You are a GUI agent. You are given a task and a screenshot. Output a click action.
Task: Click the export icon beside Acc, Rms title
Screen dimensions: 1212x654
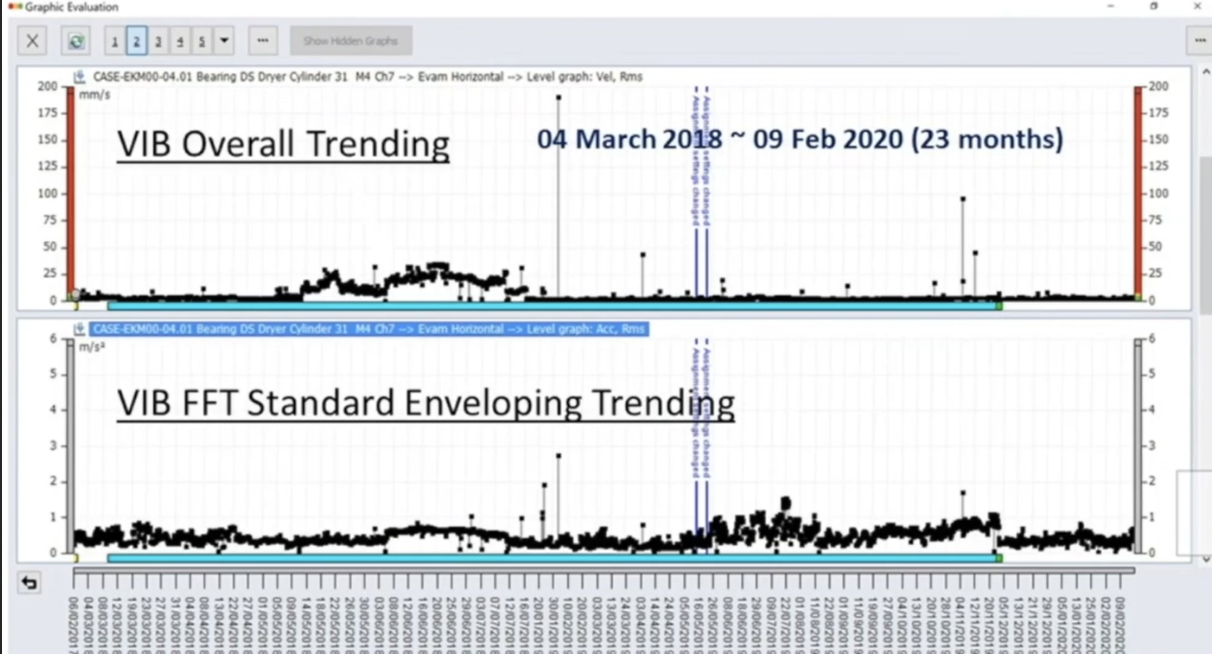79,329
